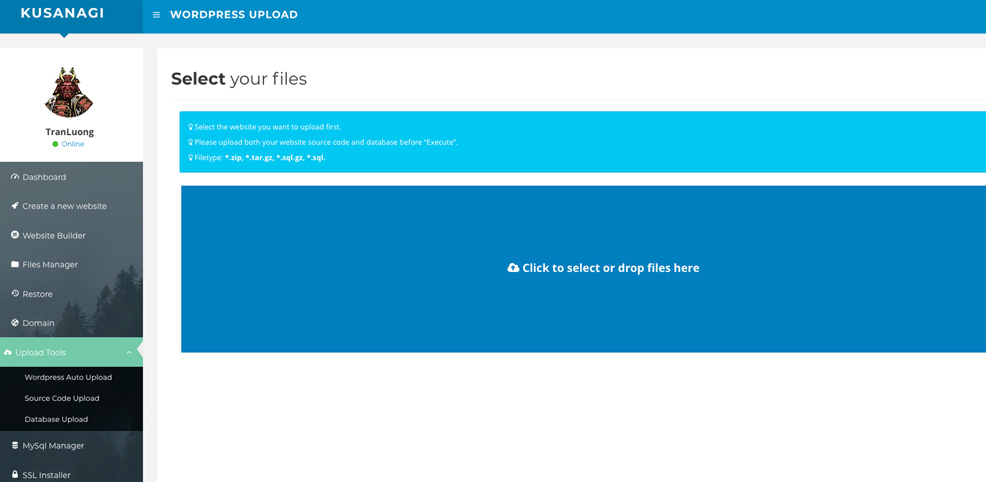Click the TranLuong username
The width and height of the screenshot is (986, 482).
[x=69, y=132]
